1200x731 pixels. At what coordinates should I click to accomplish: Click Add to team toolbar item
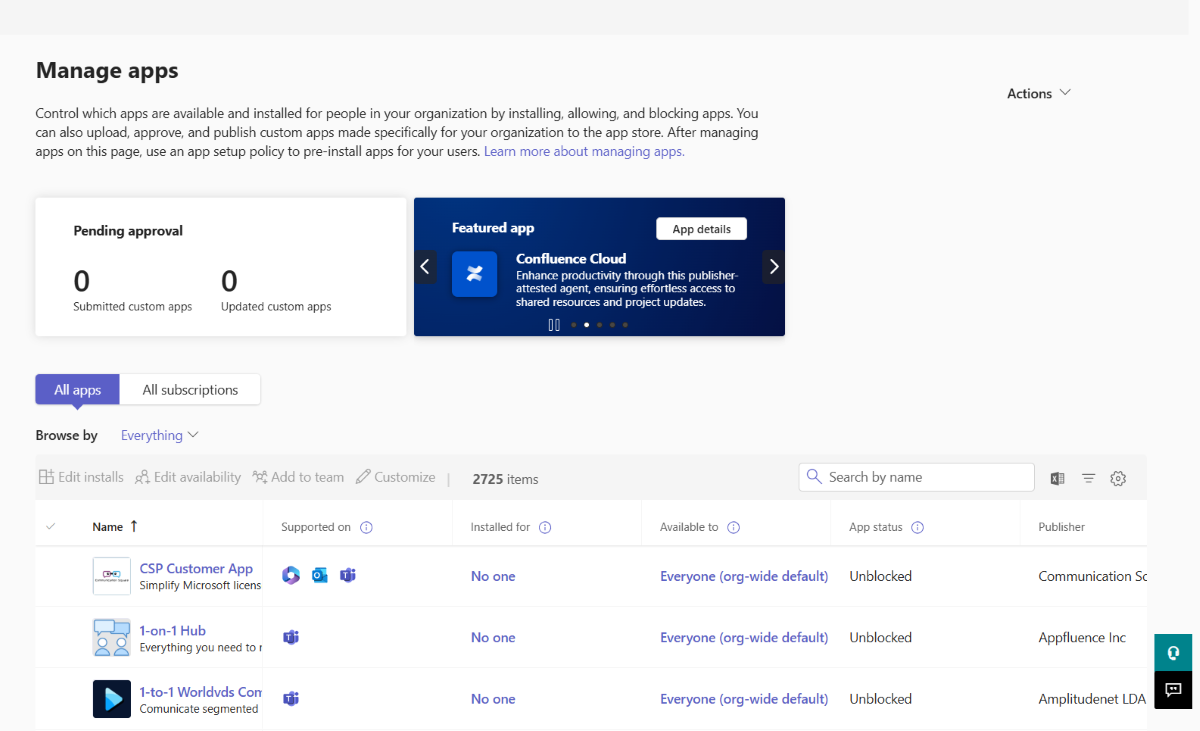point(298,477)
